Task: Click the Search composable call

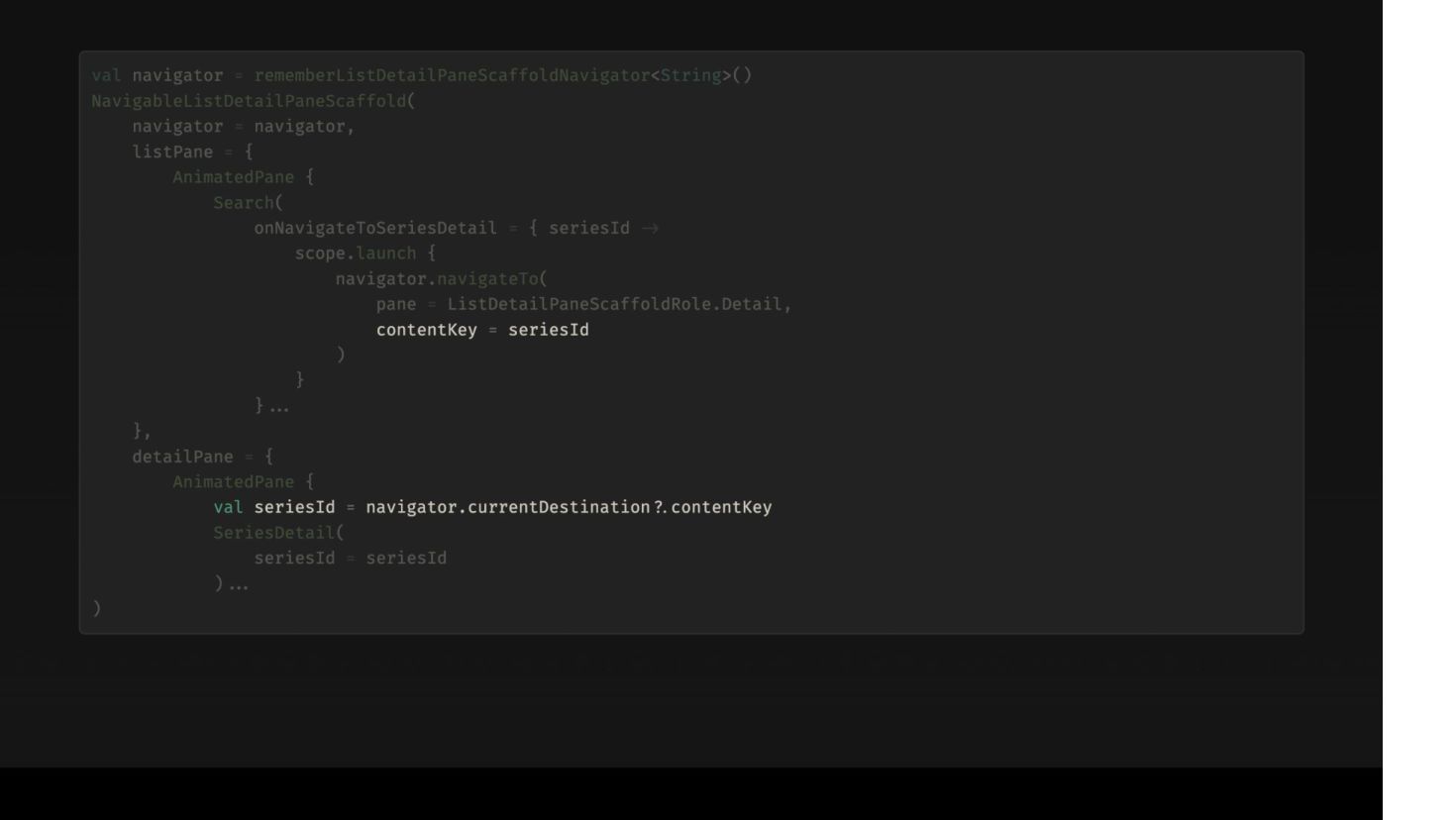Action: pyautogui.click(x=244, y=202)
